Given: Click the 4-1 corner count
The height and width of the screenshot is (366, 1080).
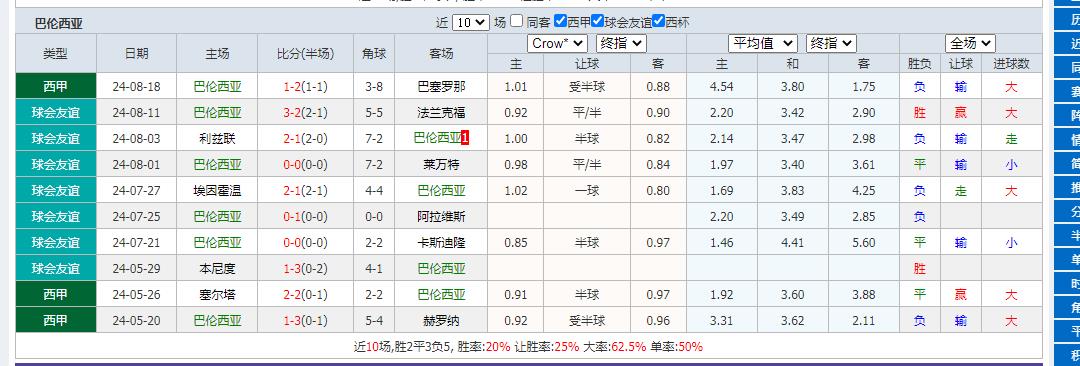Looking at the screenshot, I should coord(374,269).
